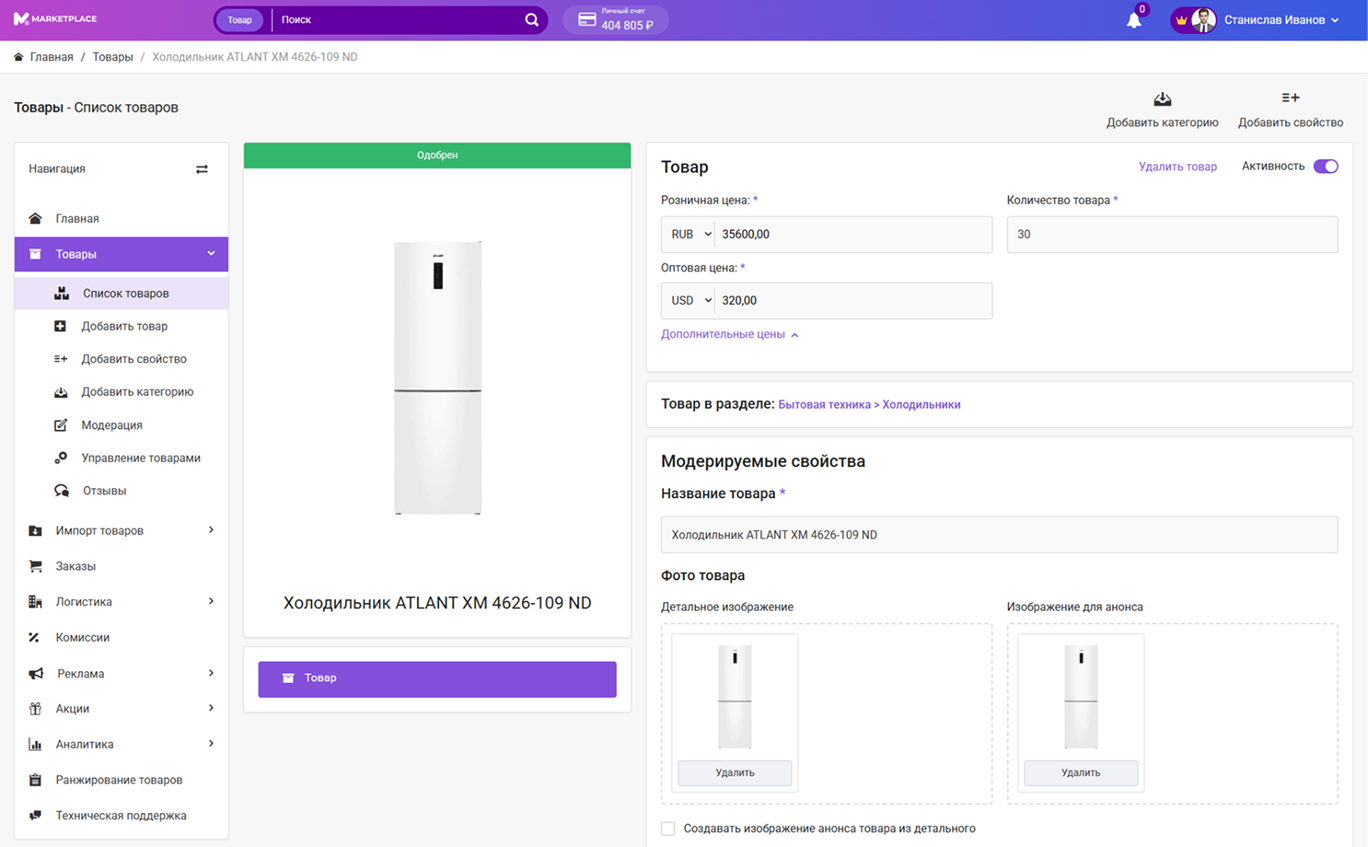Click the Управление товарами gears icon
The width and height of the screenshot is (1368, 847).
[60, 458]
